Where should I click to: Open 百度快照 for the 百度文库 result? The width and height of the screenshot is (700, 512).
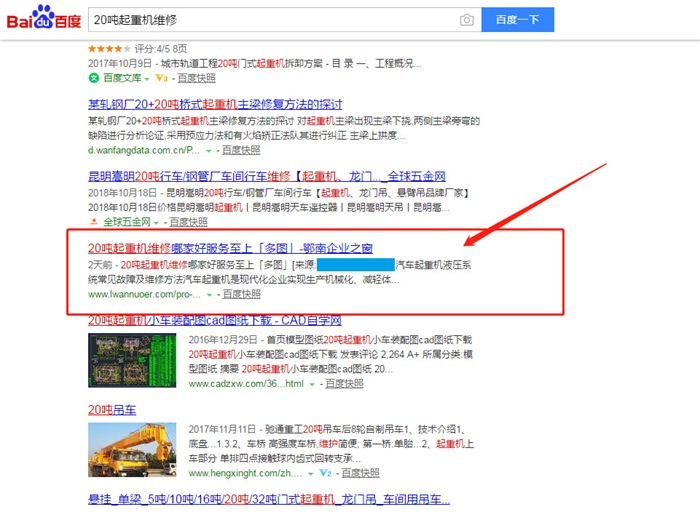(x=196, y=78)
